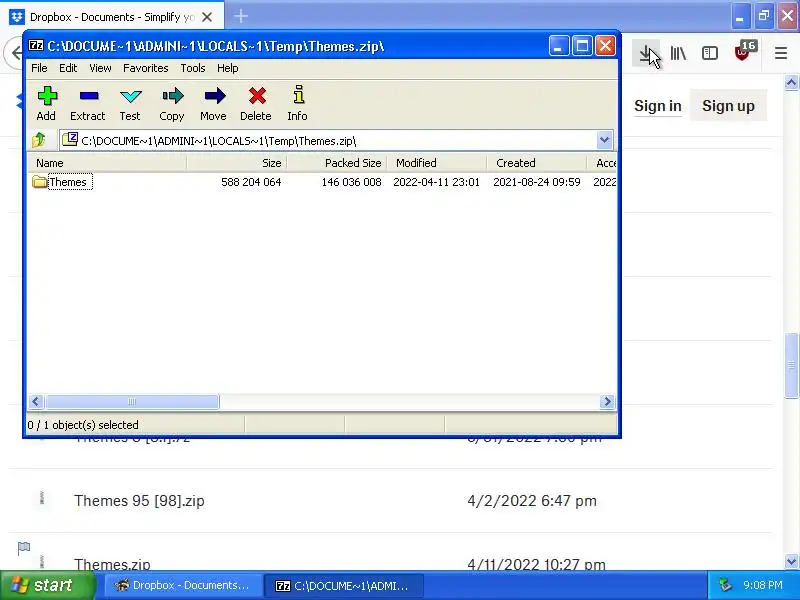Screen dimensions: 800x600
Task: Click the Sign up button on Dropbox
Action: 728,106
